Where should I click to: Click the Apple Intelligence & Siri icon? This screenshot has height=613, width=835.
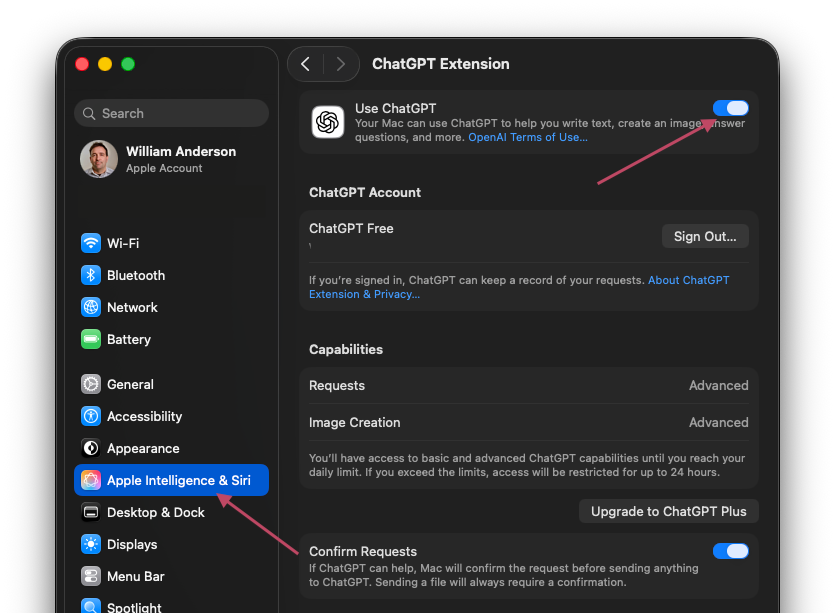91,480
